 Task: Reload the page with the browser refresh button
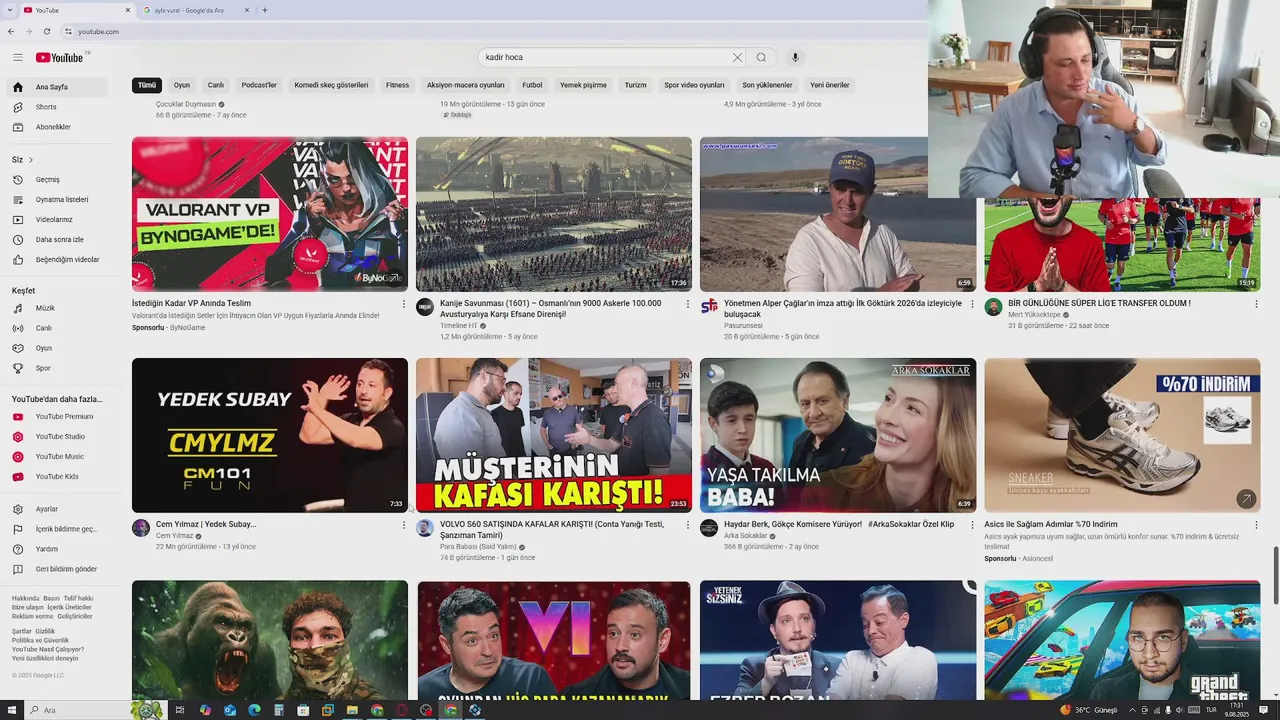tap(46, 31)
